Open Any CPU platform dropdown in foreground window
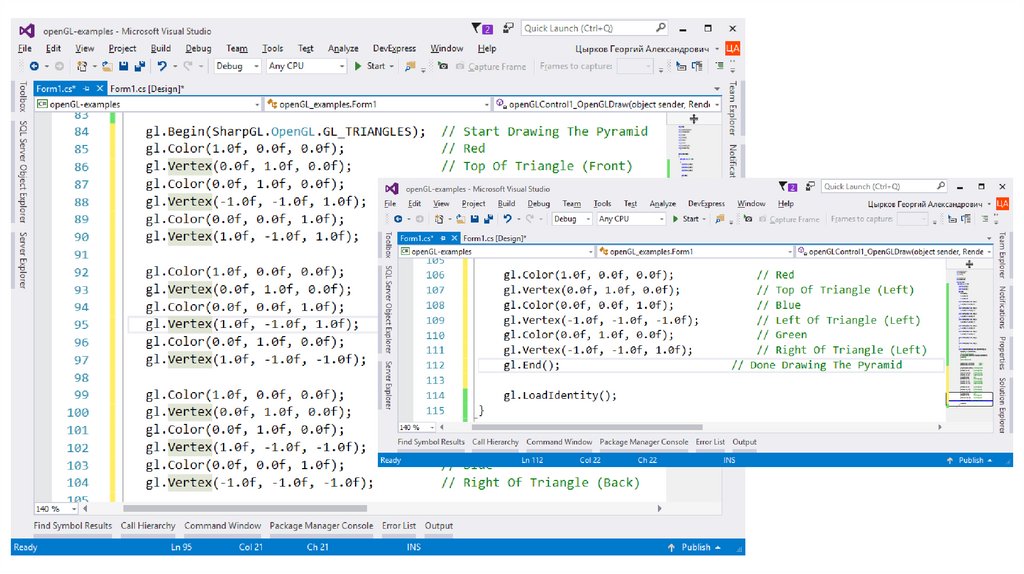 (629, 219)
